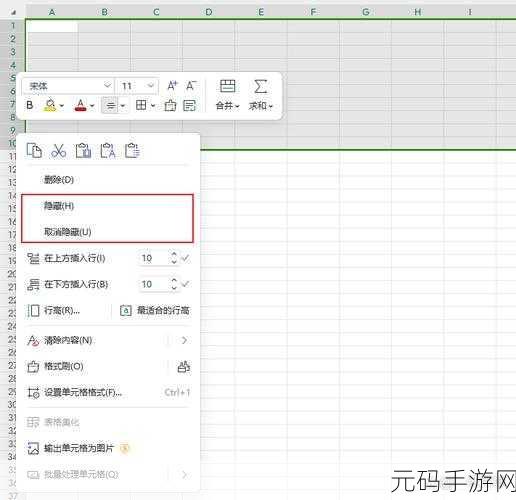Select 在上方插入行(I) menu entry
The image size is (516, 500).
[75, 258]
